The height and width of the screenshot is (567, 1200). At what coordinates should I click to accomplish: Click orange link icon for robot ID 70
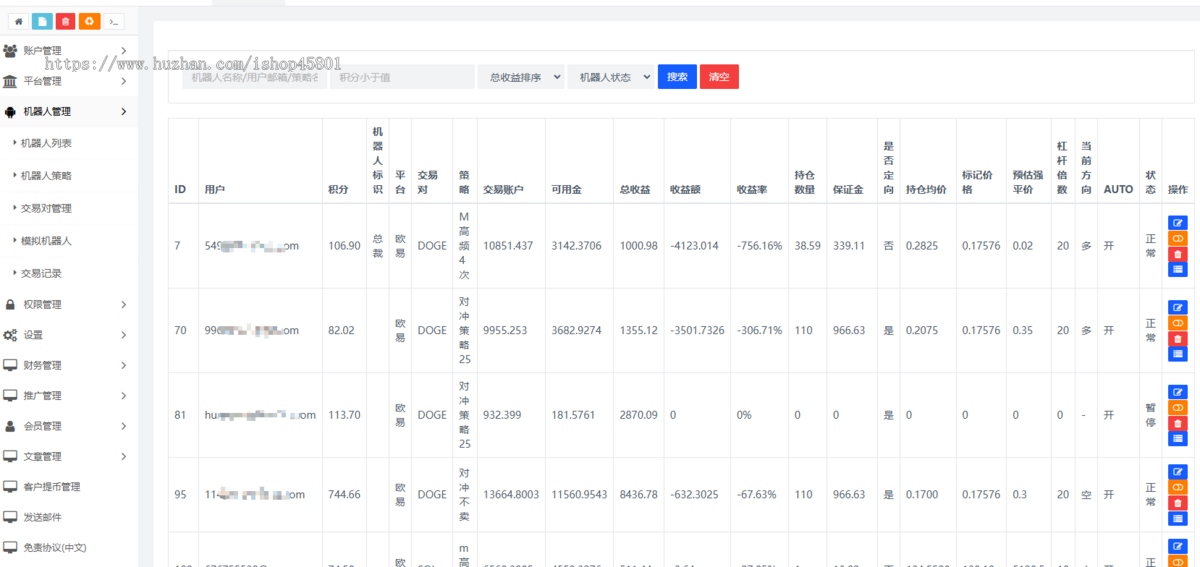(1177, 323)
